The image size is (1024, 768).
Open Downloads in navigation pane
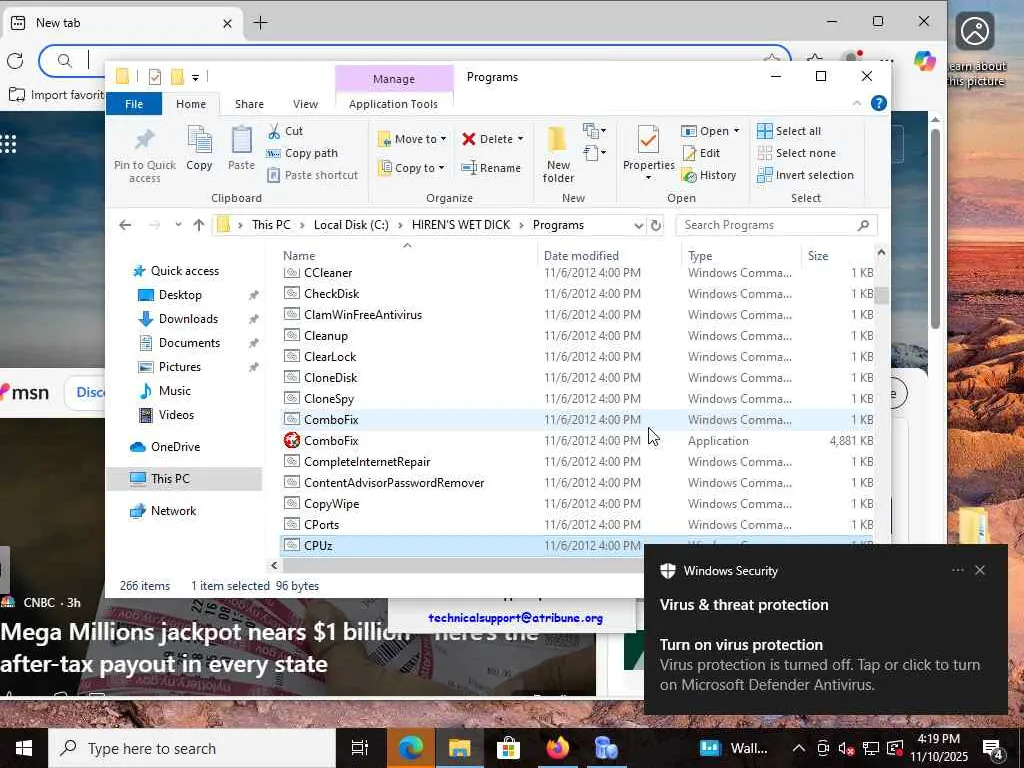[x=188, y=319]
